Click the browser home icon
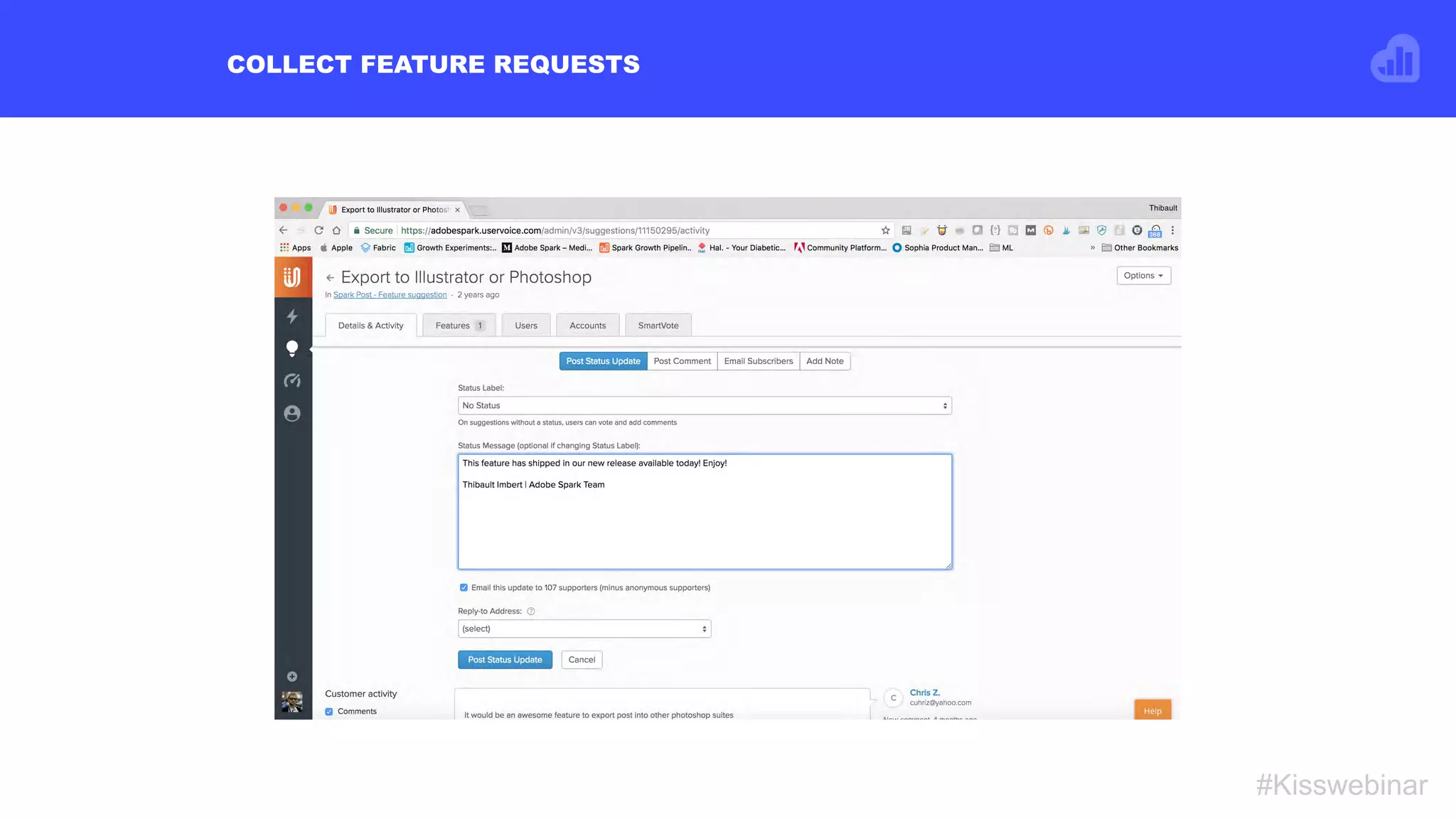The width and height of the screenshot is (1456, 819). [x=336, y=230]
